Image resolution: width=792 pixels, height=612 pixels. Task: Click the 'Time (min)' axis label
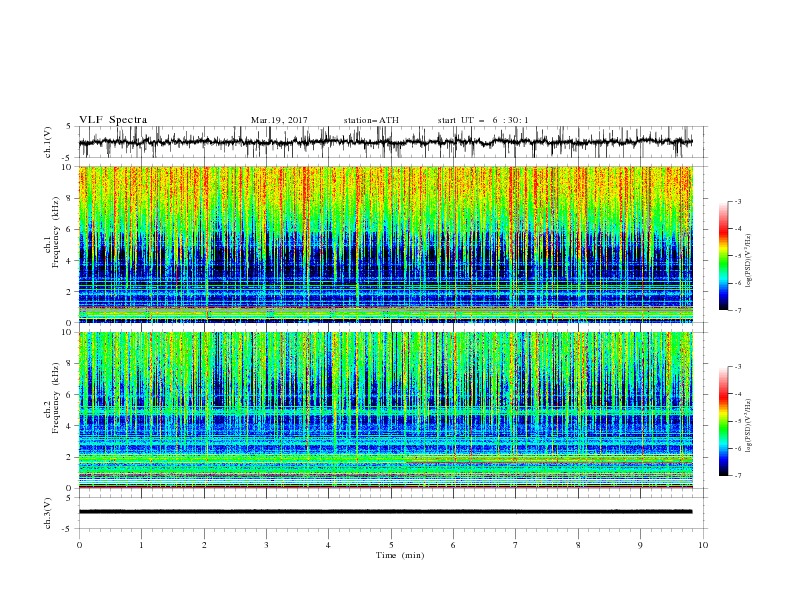400,555
